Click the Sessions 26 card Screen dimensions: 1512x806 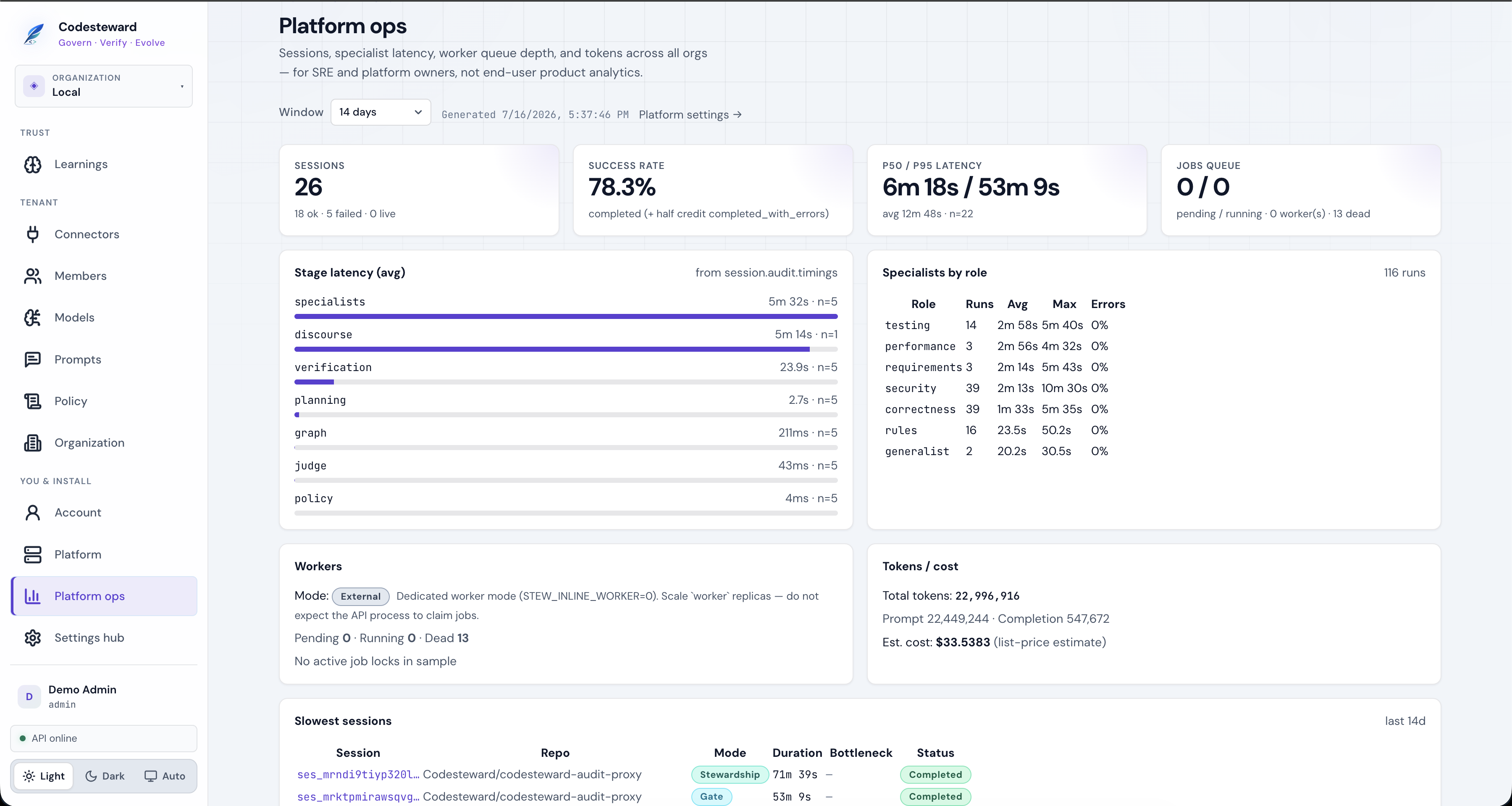(x=419, y=190)
